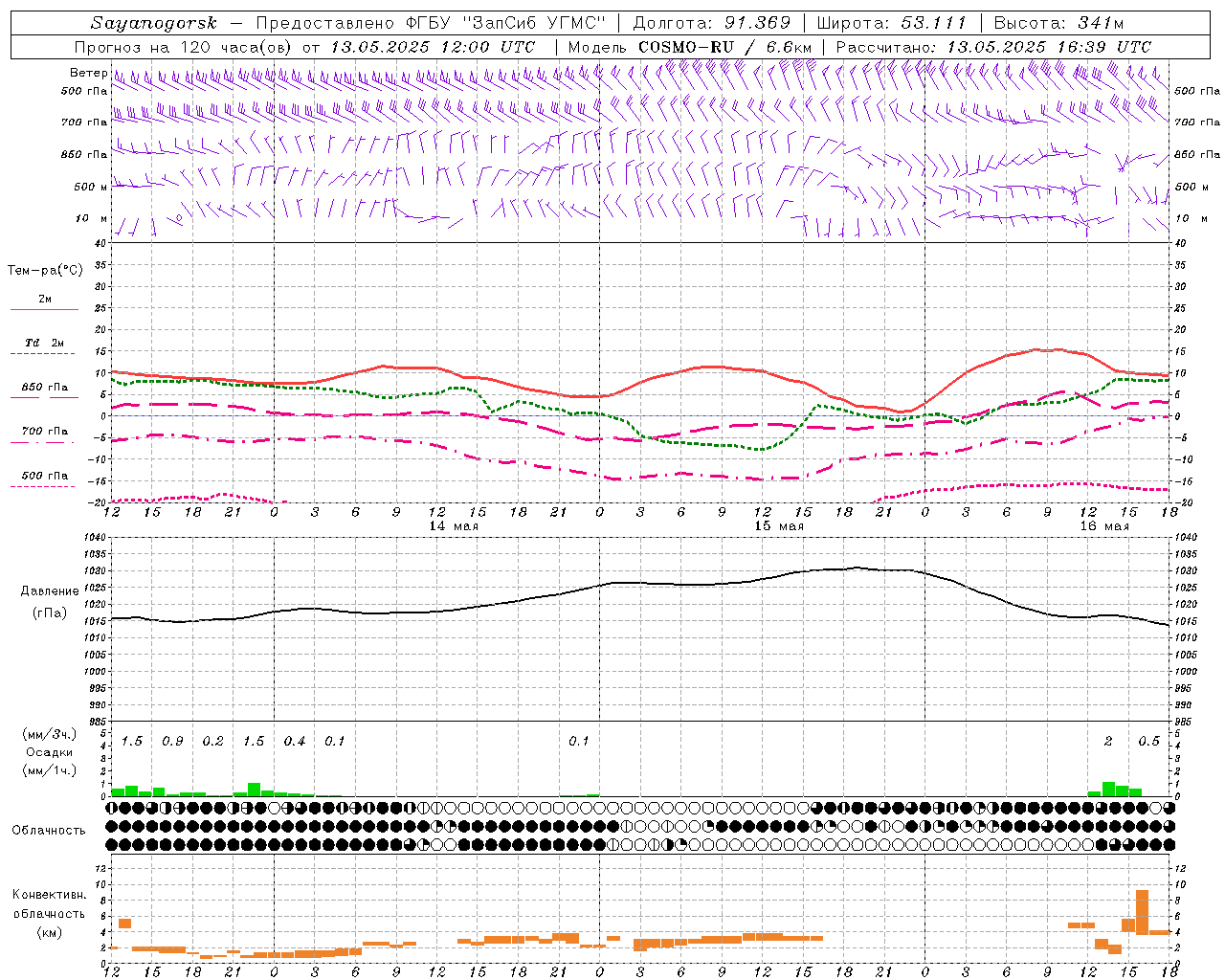Select the Прогноз на 120 часа(ов) header text
1225x980 pixels.
click(185, 47)
